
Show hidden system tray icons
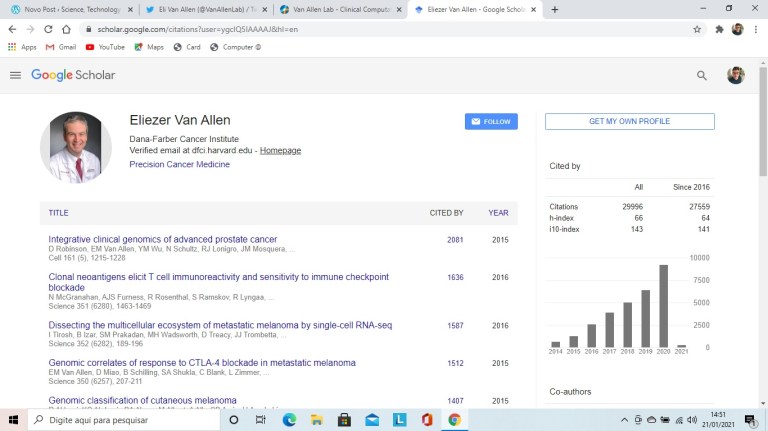(624, 420)
